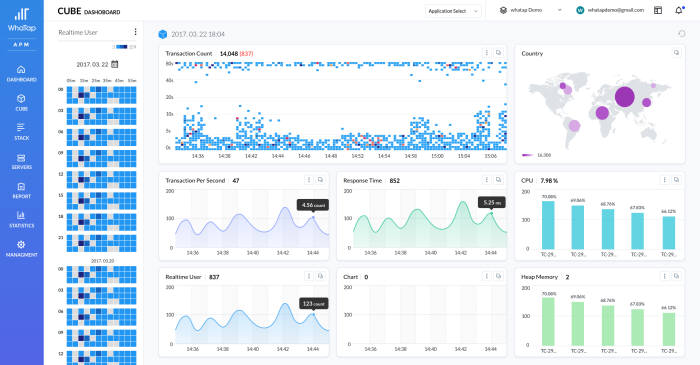Expand the Transaction Count panel

(498, 53)
